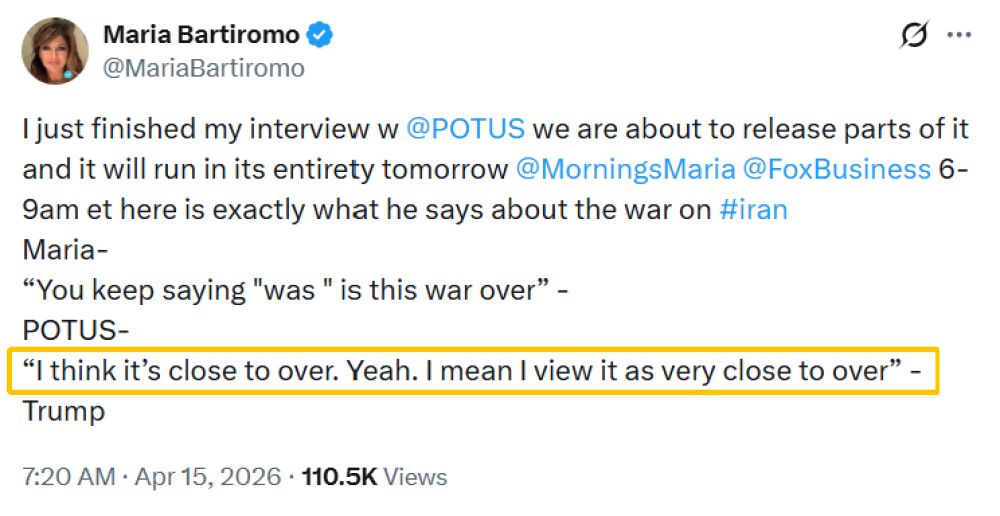Select the #iran hashtag
The height and width of the screenshot is (516, 1000).
[750, 210]
